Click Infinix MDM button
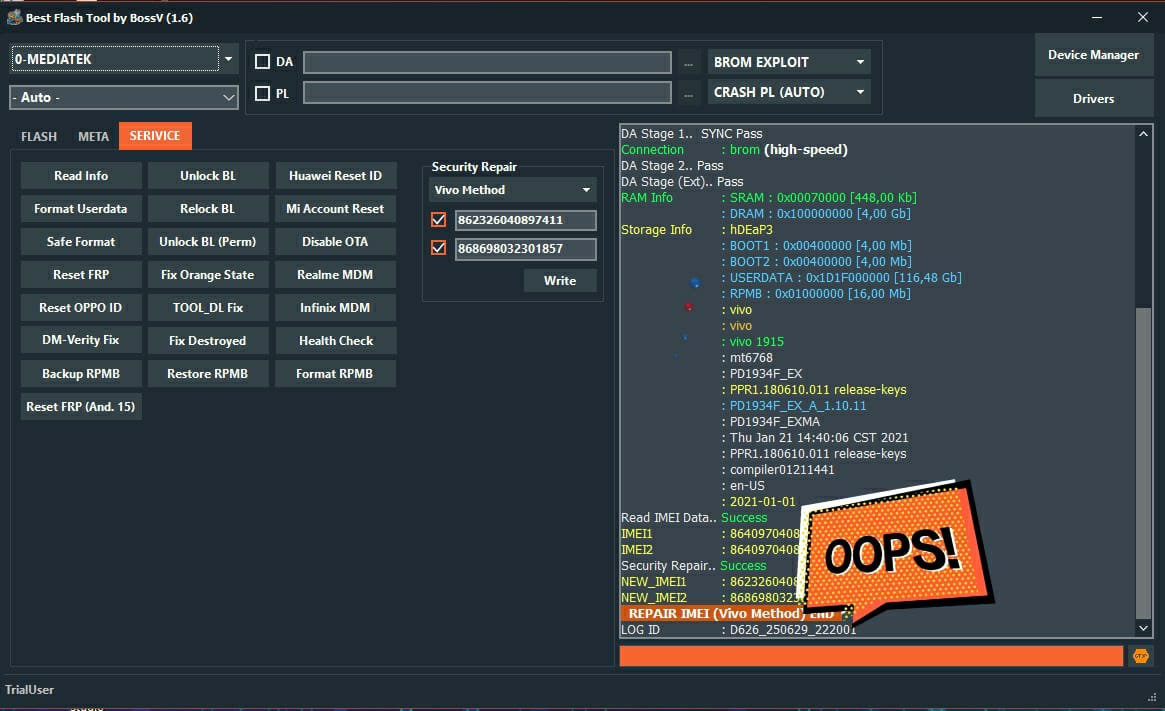The image size is (1165, 711). (x=335, y=308)
